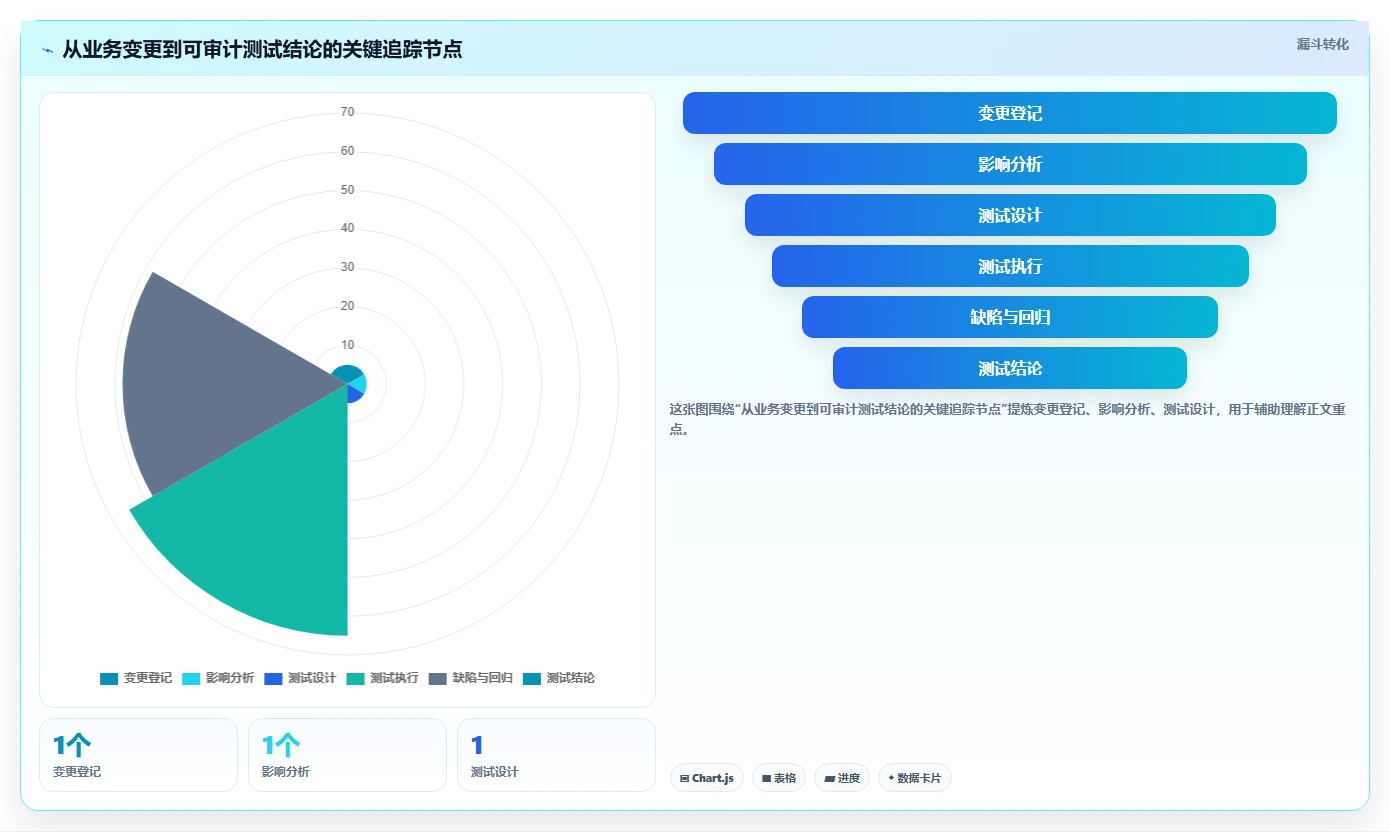
Task: Toggle the 测试结论 legend entry
Action: point(558,678)
